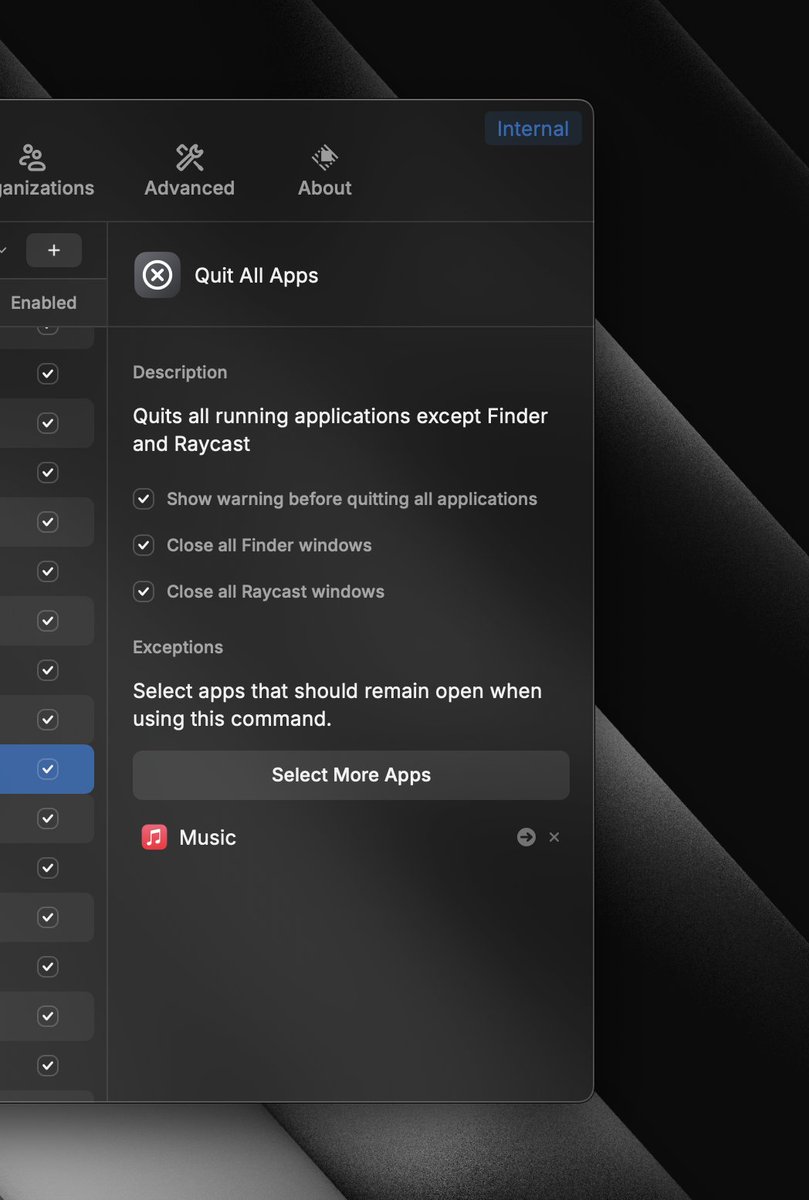Screen dimensions: 809x1200
Task: Disable 'Close all Raycast windows'
Action: [143, 591]
